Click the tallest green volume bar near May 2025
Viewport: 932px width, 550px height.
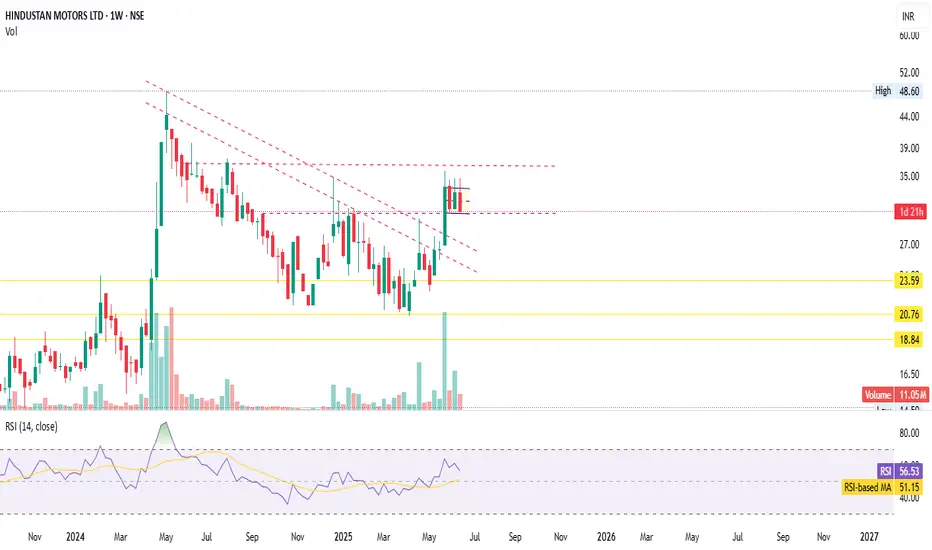tap(444, 360)
